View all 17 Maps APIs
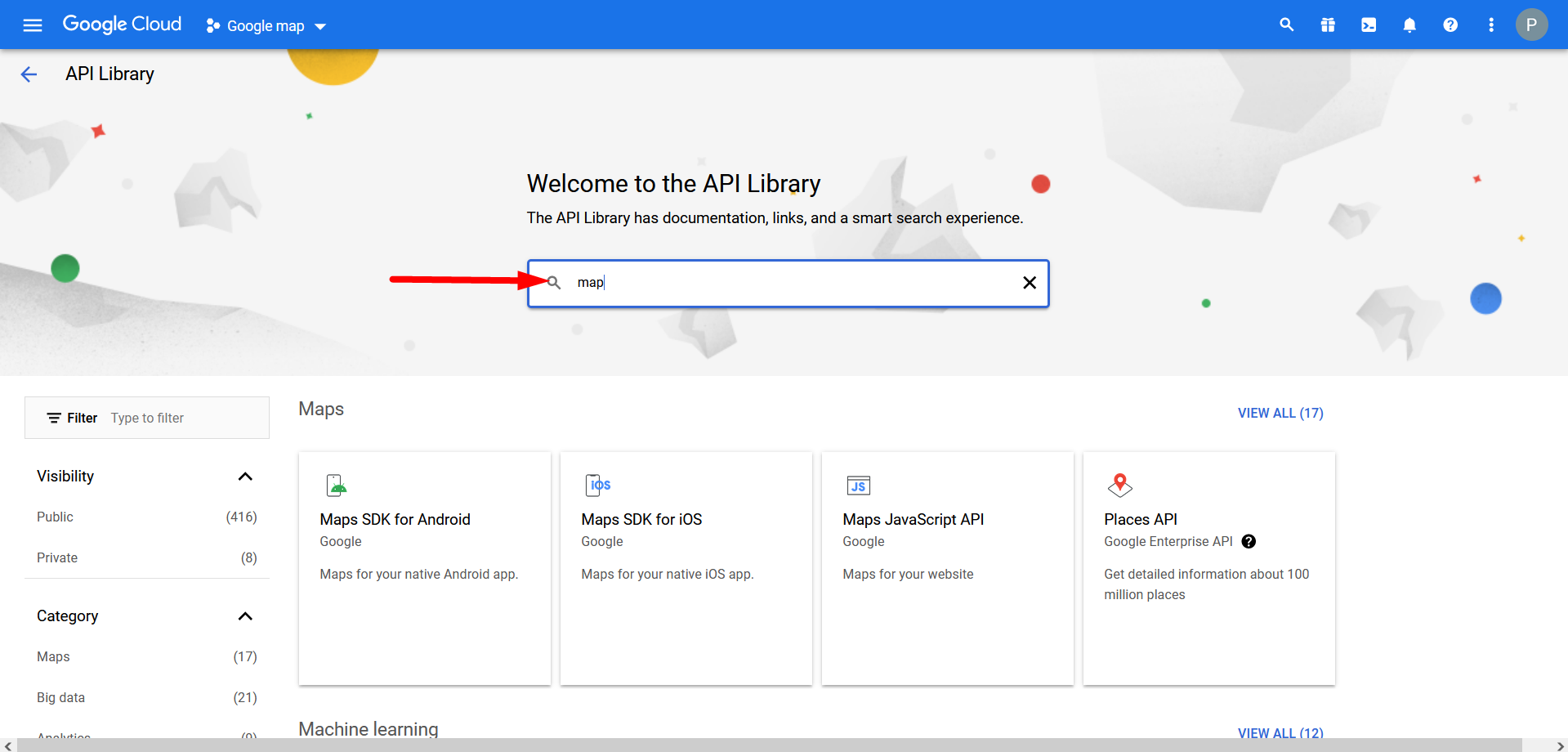This screenshot has width=1568, height=752. click(x=1280, y=413)
